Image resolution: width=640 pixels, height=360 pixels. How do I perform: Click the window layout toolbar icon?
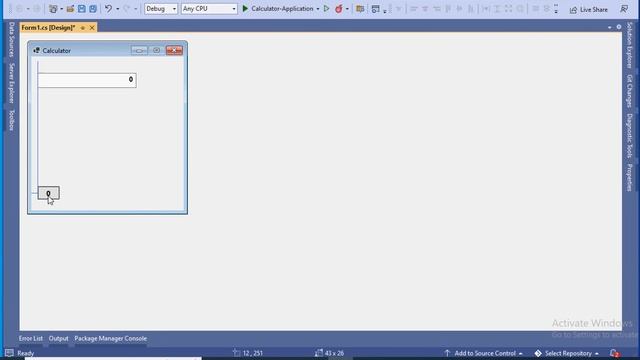[x=376, y=9]
